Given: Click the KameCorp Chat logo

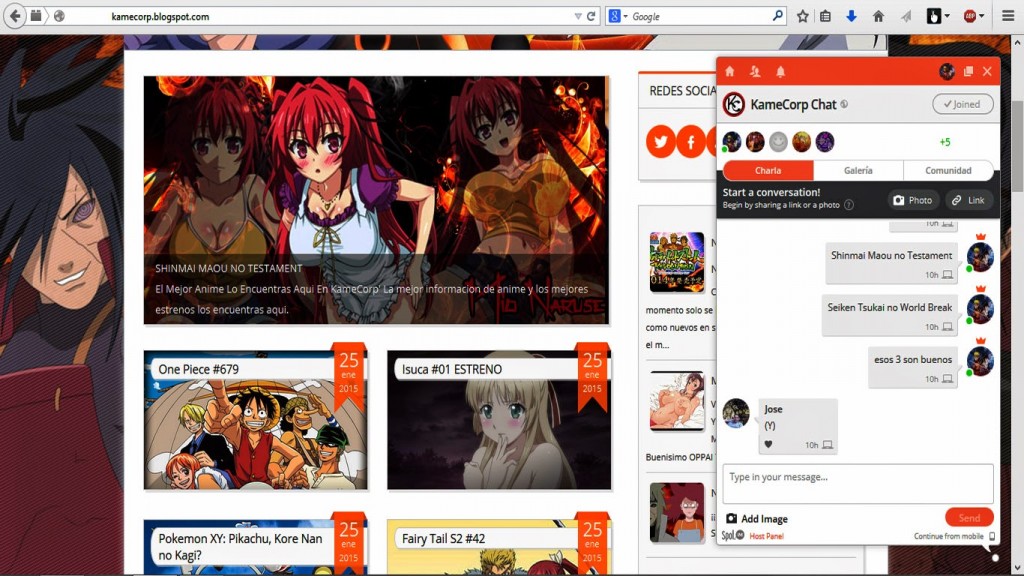Looking at the screenshot, I should click(x=733, y=104).
